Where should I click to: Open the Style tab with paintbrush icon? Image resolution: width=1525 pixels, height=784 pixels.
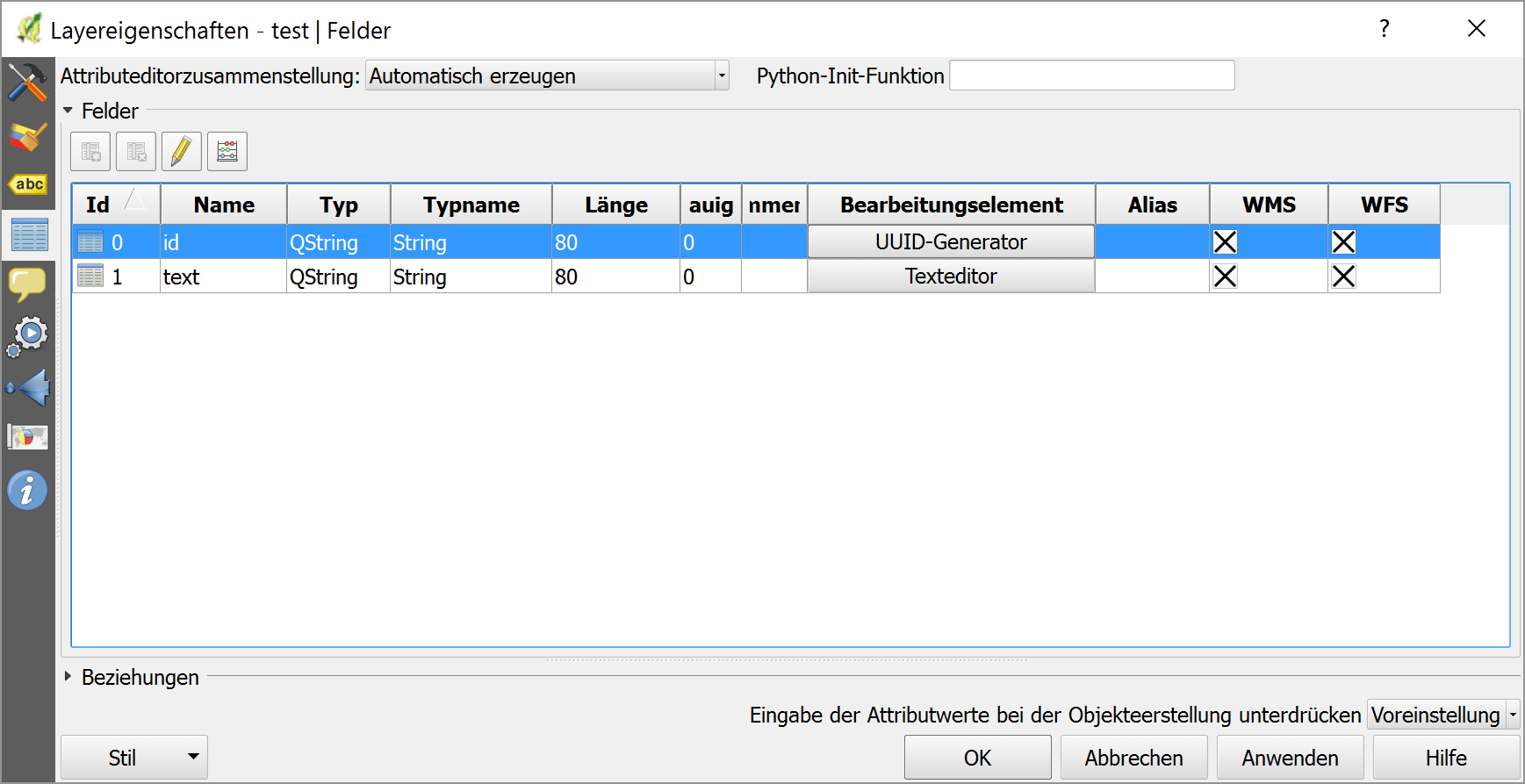click(27, 136)
